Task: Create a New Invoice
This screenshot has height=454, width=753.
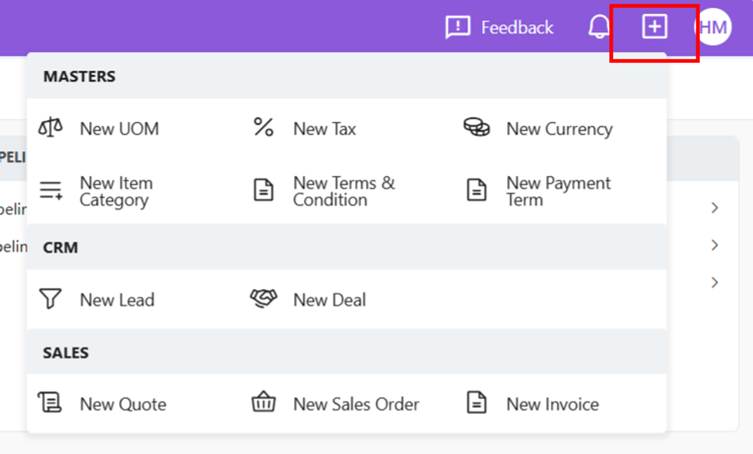Action: point(552,404)
